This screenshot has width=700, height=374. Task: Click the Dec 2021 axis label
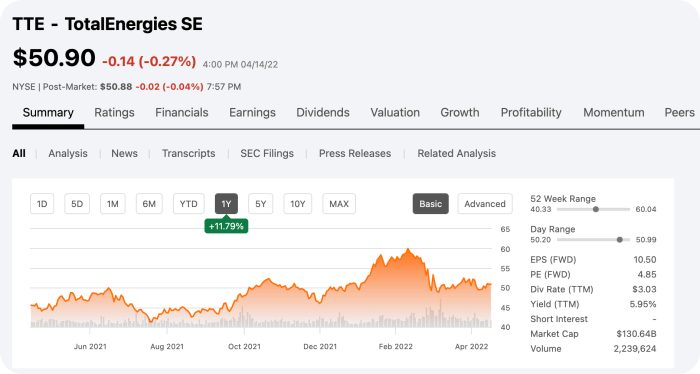point(320,347)
